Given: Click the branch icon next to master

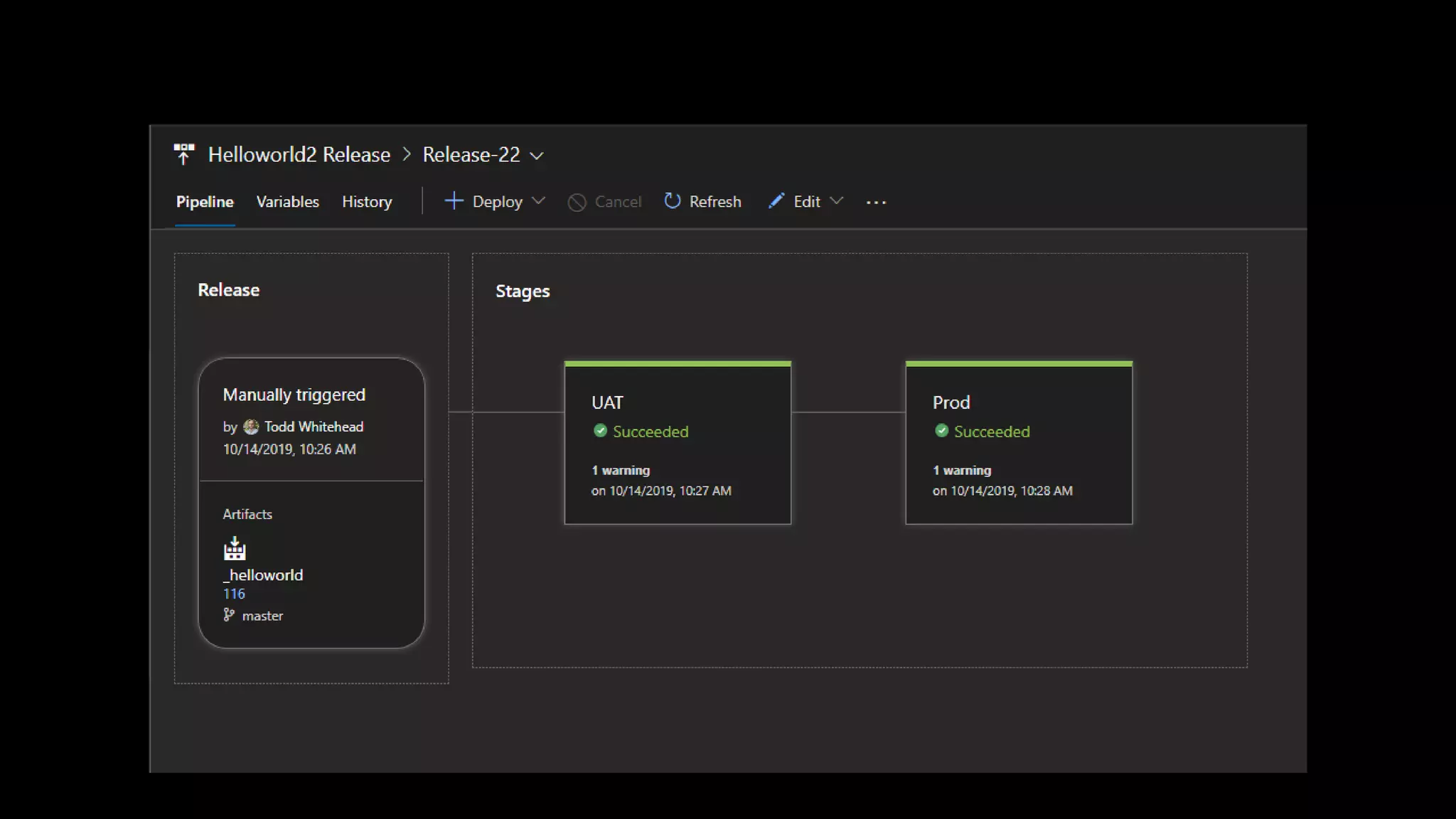Looking at the screenshot, I should (229, 615).
